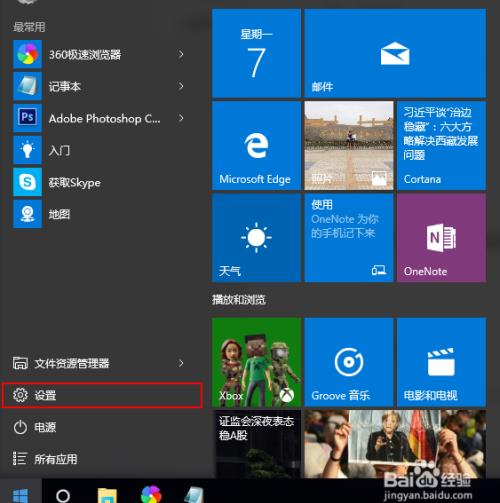The width and height of the screenshot is (500, 503).
Task: Open the Adobe Photoshop Ps icon
Action: (27, 118)
